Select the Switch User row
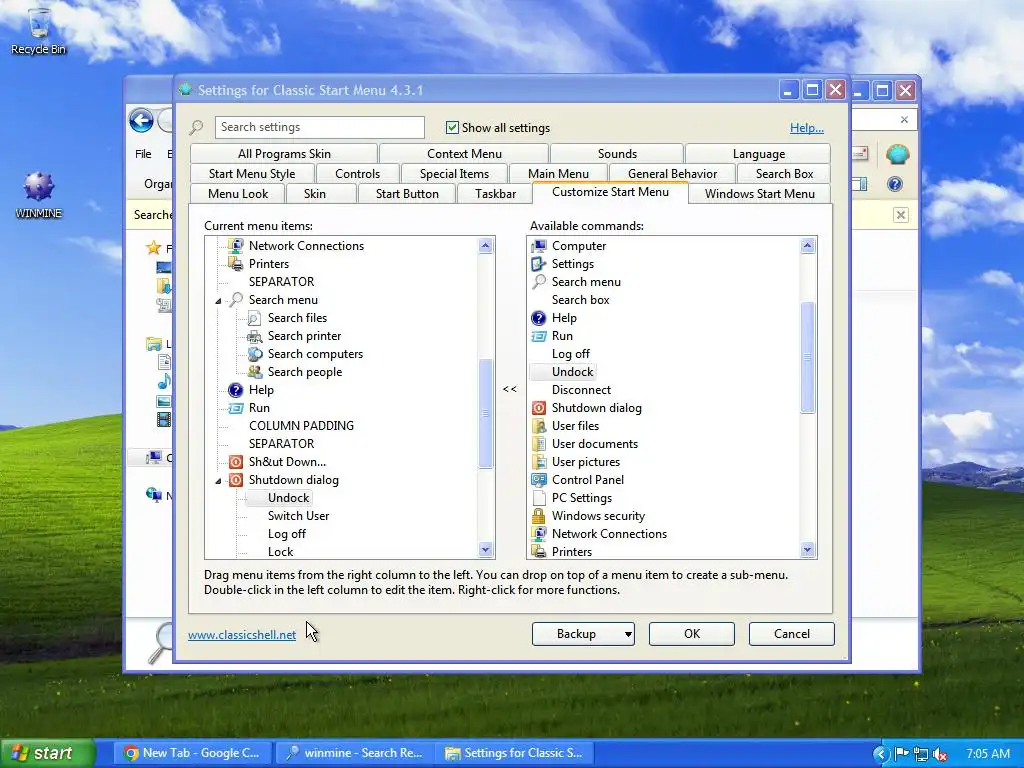The image size is (1024, 768). (x=298, y=516)
